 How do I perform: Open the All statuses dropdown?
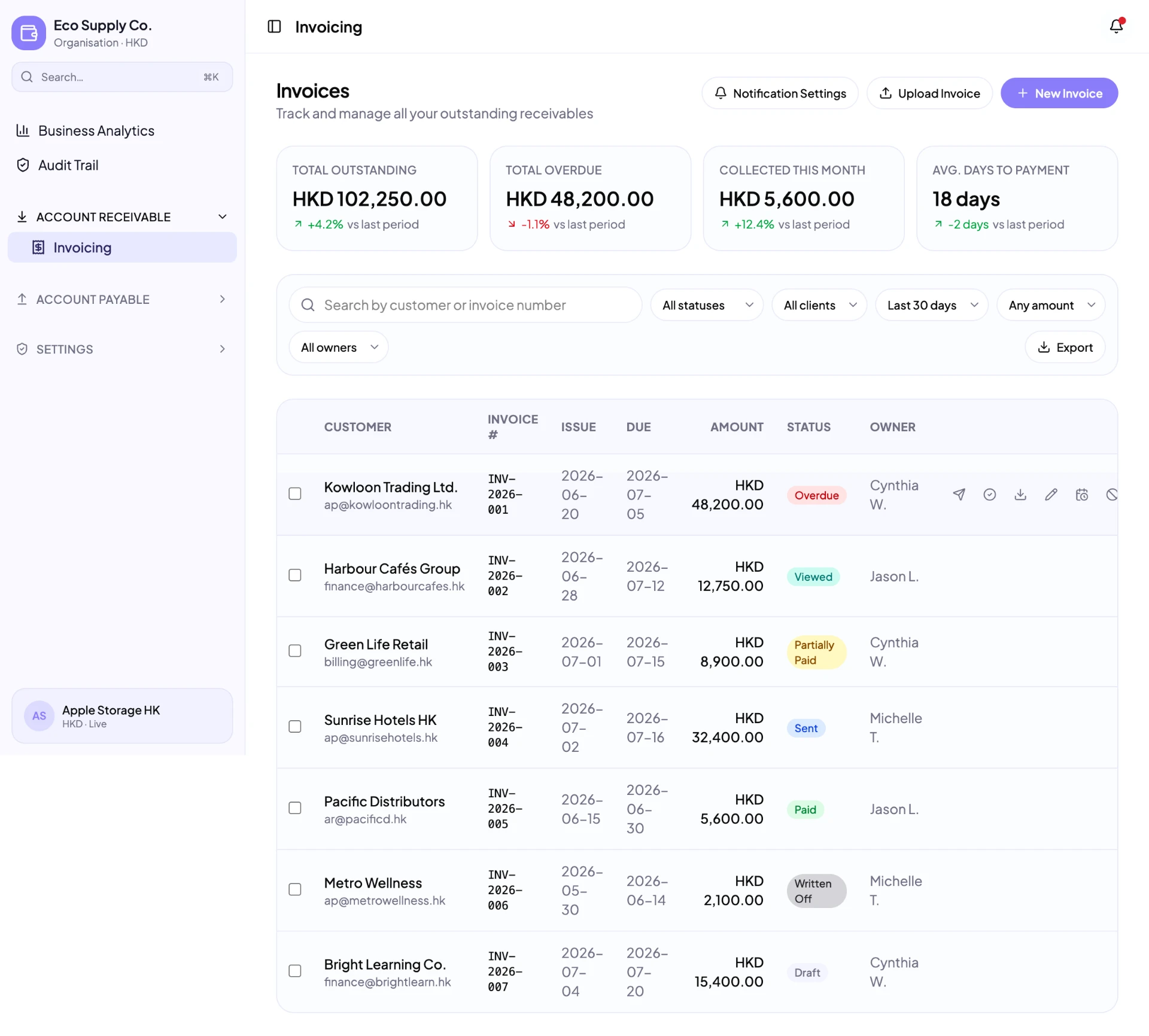click(x=707, y=305)
